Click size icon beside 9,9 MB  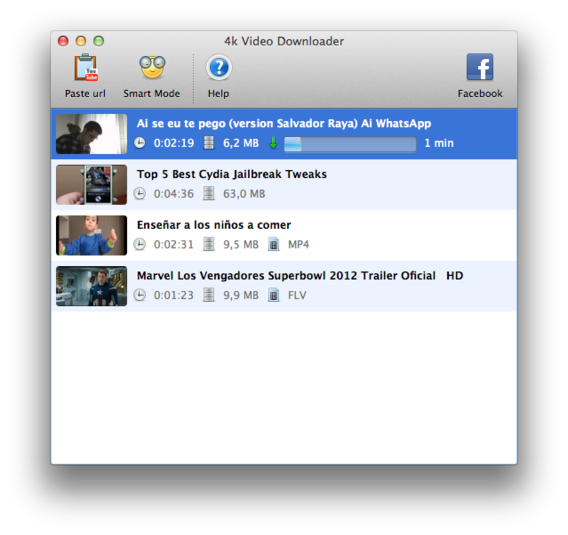[x=209, y=295]
